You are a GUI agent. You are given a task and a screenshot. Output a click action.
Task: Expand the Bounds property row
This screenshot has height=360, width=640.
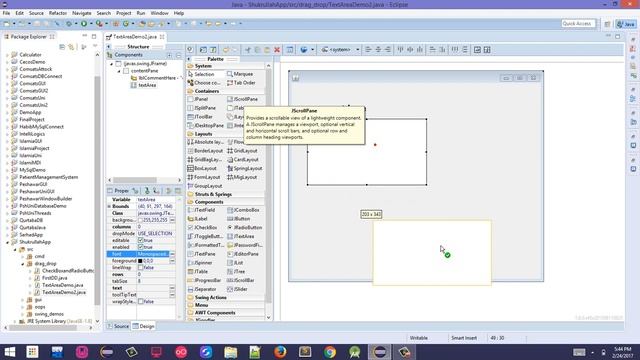(109, 207)
